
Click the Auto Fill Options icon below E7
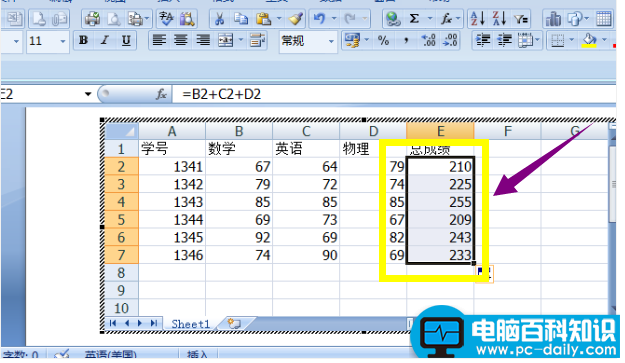[x=484, y=274]
